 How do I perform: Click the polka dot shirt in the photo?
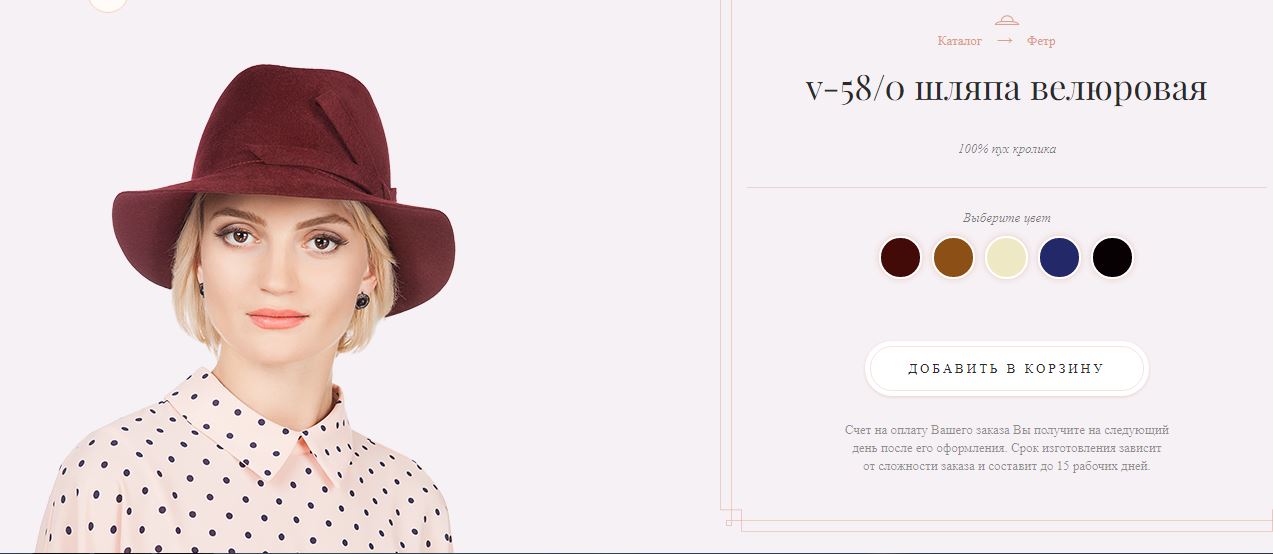(250, 470)
